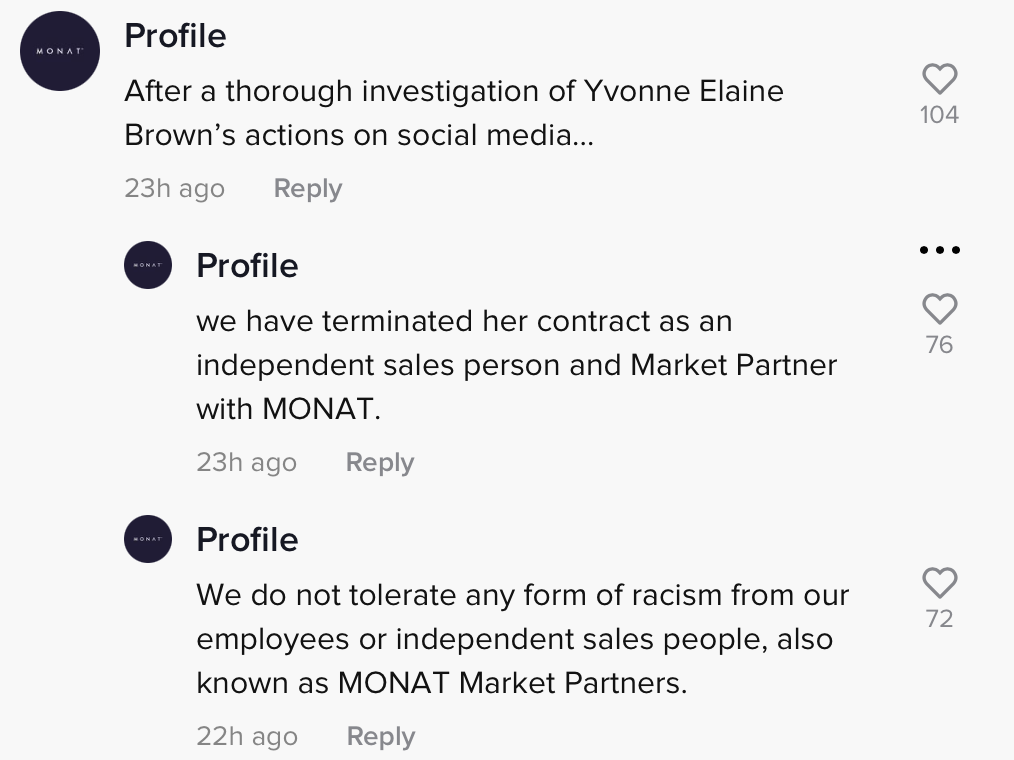
Task: Tap the heart on the terminated contract reply
Action: tap(939, 309)
